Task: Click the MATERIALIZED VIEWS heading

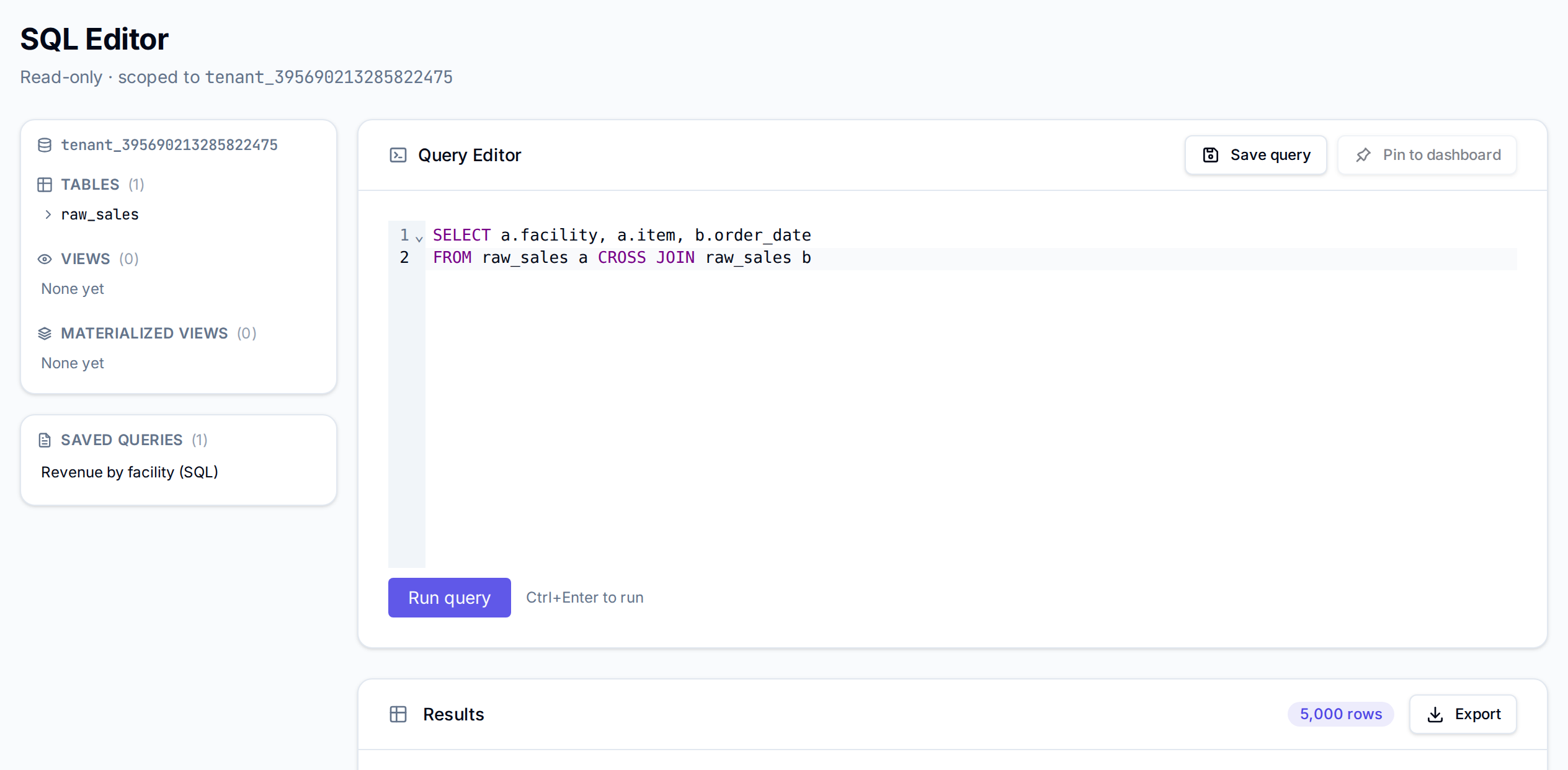Action: coord(145,334)
